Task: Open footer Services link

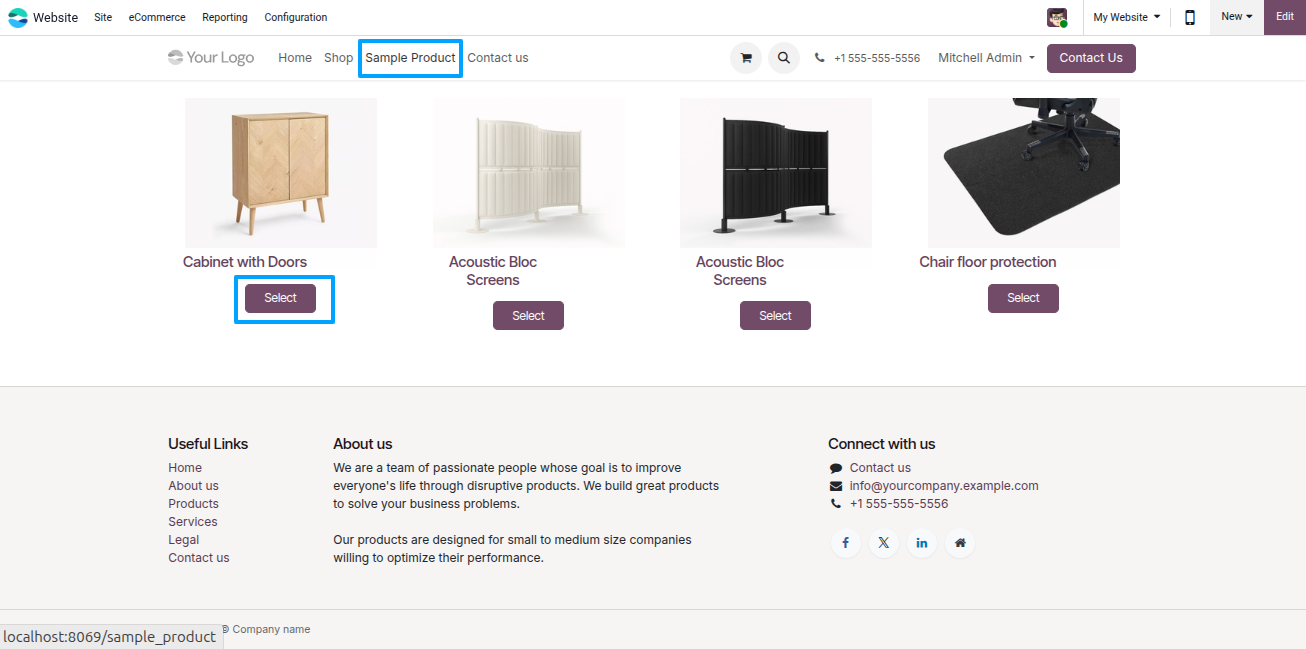Action: point(193,522)
